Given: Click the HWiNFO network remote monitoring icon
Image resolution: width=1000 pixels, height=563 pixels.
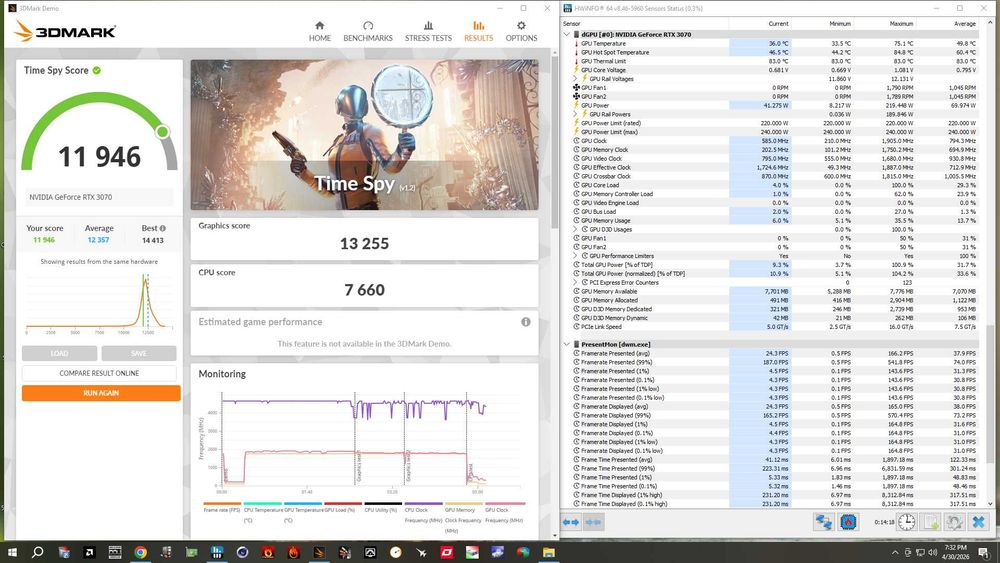Looking at the screenshot, I should [823, 522].
